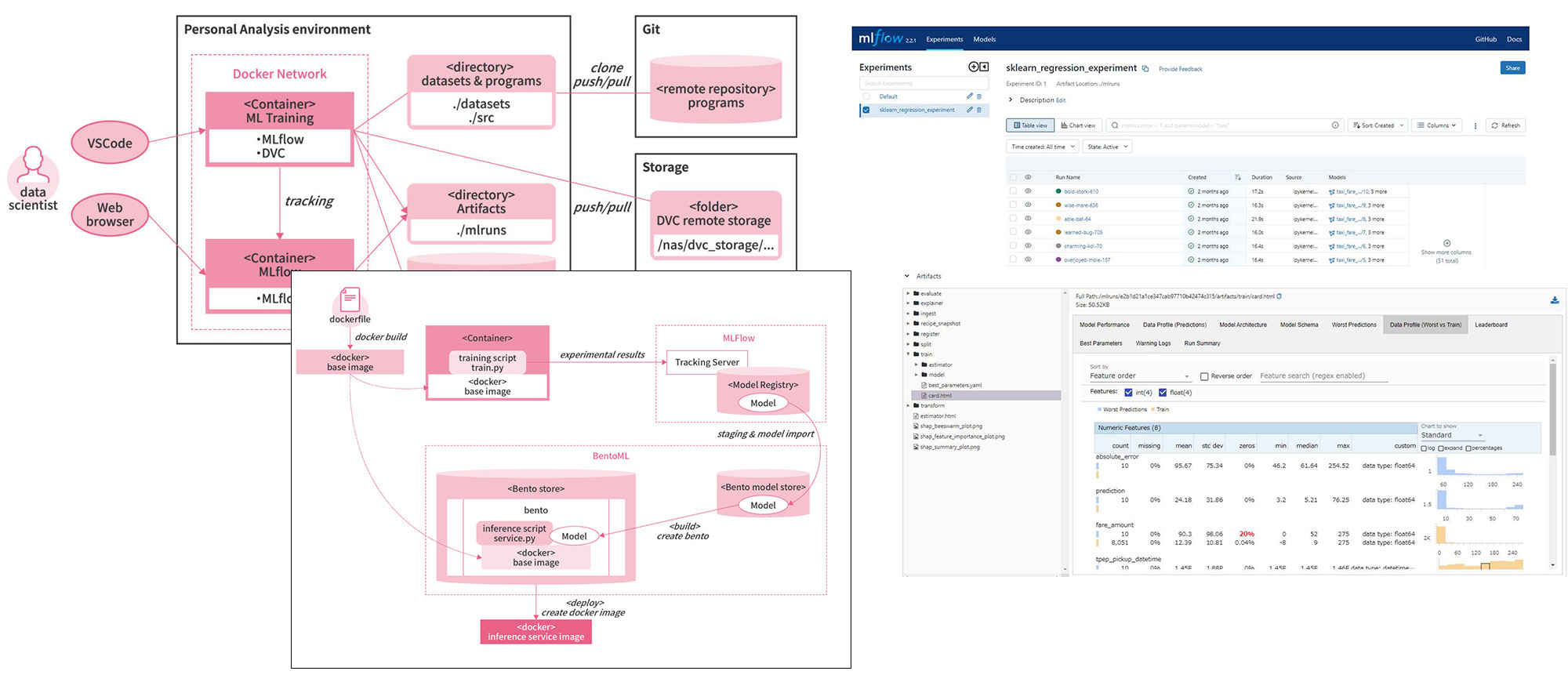This screenshot has height=682, width=1568.
Task: Open the Docs link
Action: pyautogui.click(x=1515, y=39)
